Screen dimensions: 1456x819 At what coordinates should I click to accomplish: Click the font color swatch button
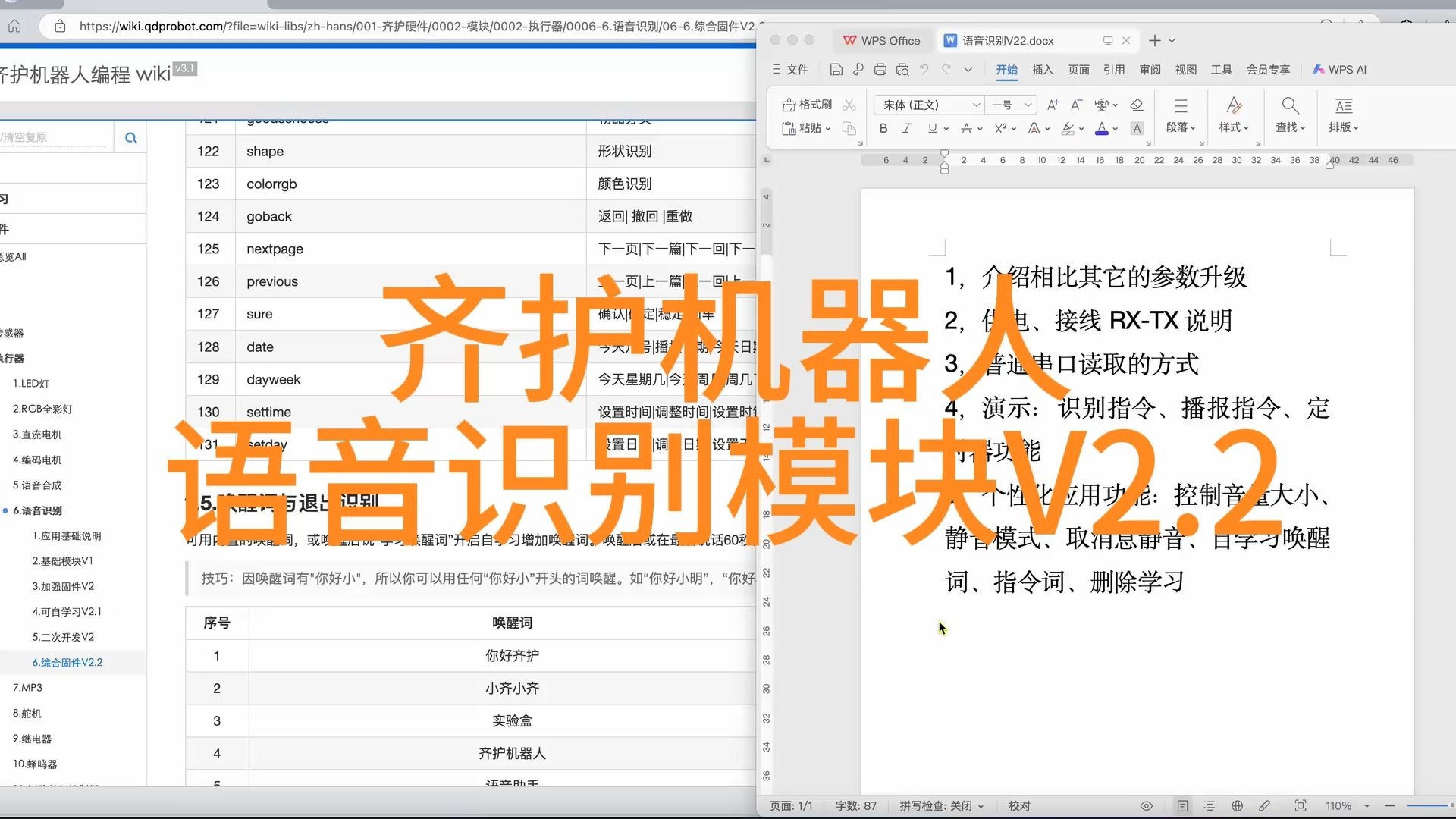(x=1102, y=129)
